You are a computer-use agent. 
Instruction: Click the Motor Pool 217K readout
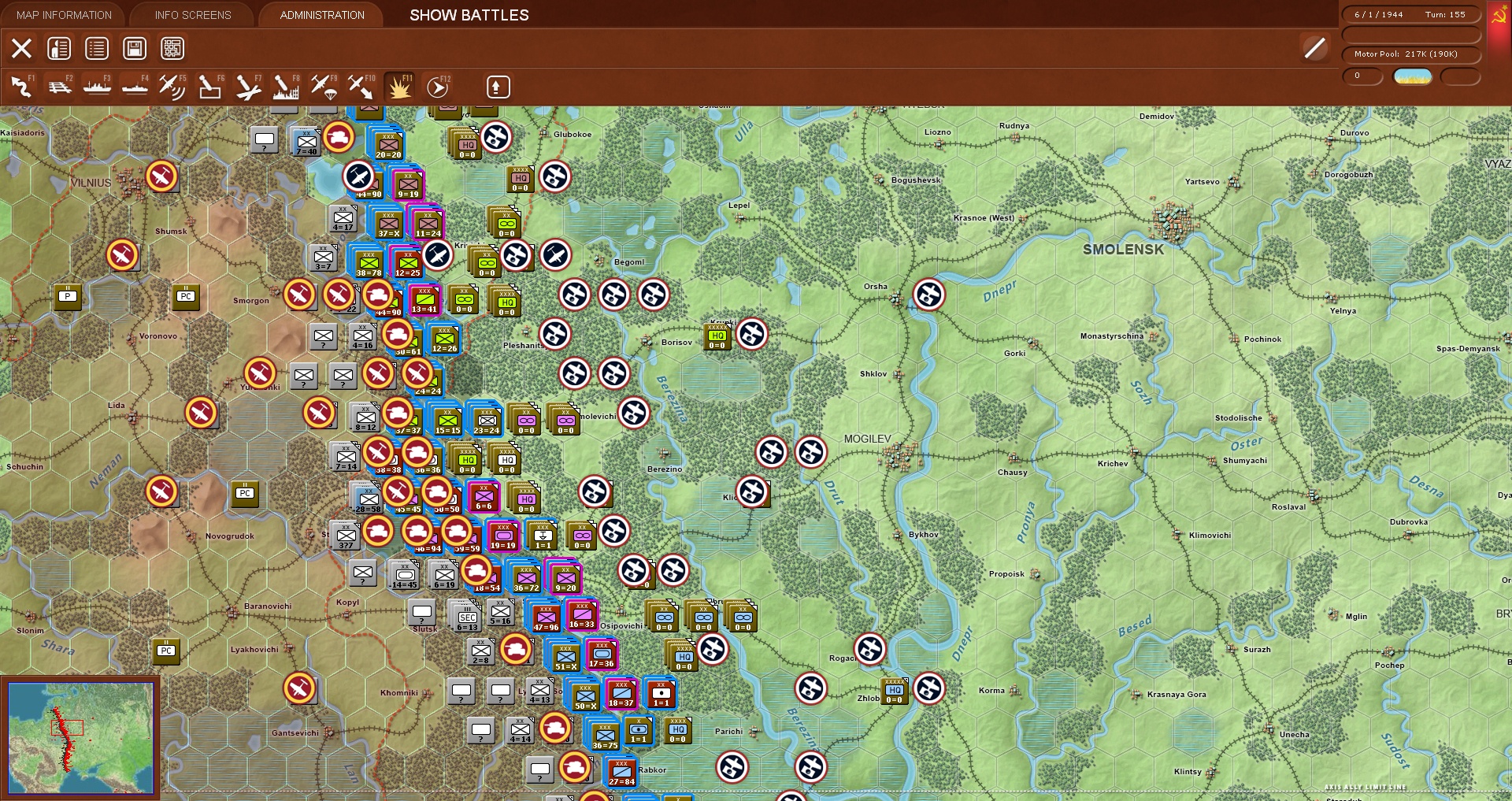(1410, 54)
